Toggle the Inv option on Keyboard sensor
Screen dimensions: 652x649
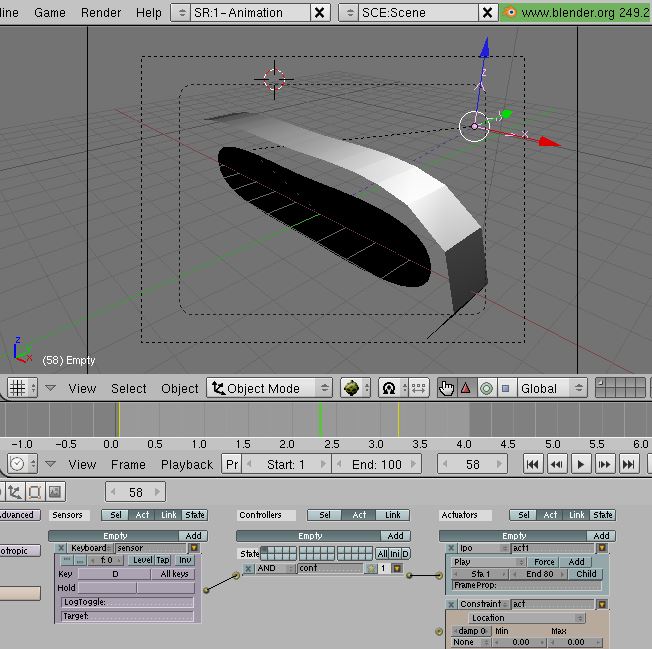(185, 561)
